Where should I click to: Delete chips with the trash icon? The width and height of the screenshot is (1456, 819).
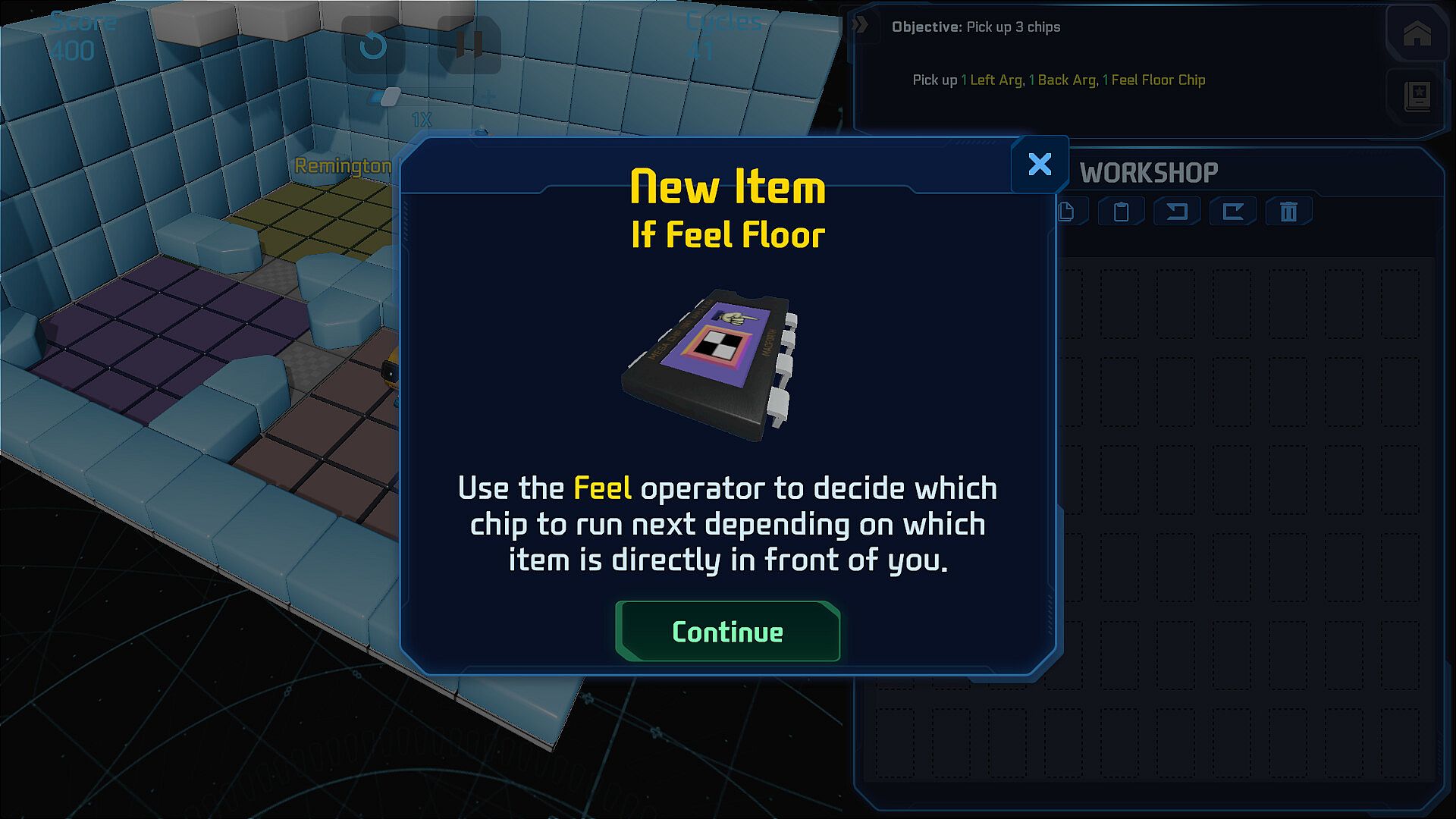pyautogui.click(x=1289, y=212)
